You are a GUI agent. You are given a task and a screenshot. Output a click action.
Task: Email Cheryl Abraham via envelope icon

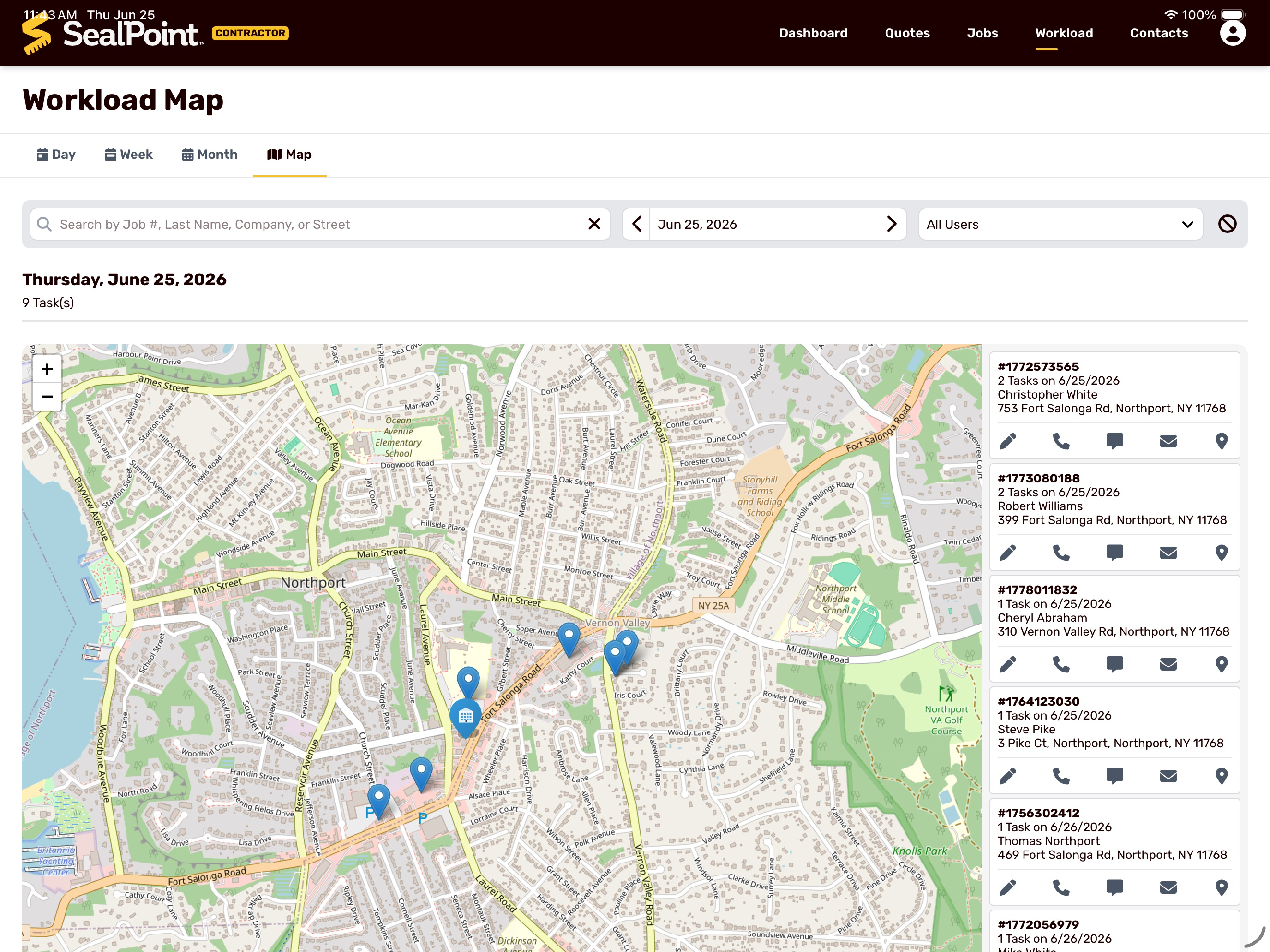coord(1168,664)
